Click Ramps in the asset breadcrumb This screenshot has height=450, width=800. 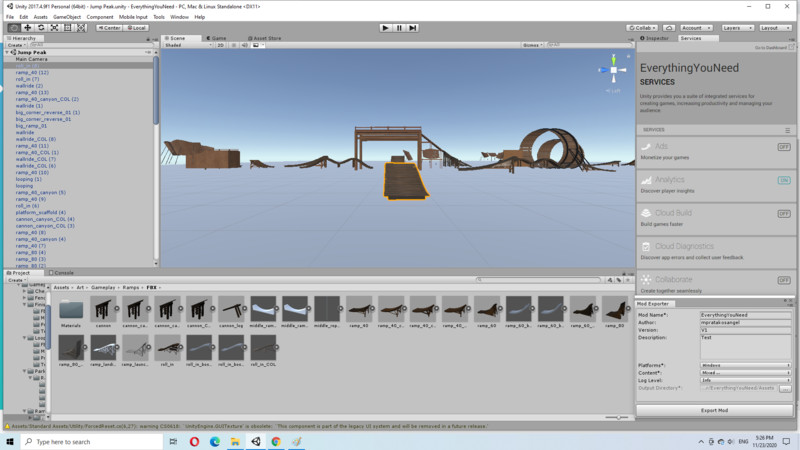point(131,288)
